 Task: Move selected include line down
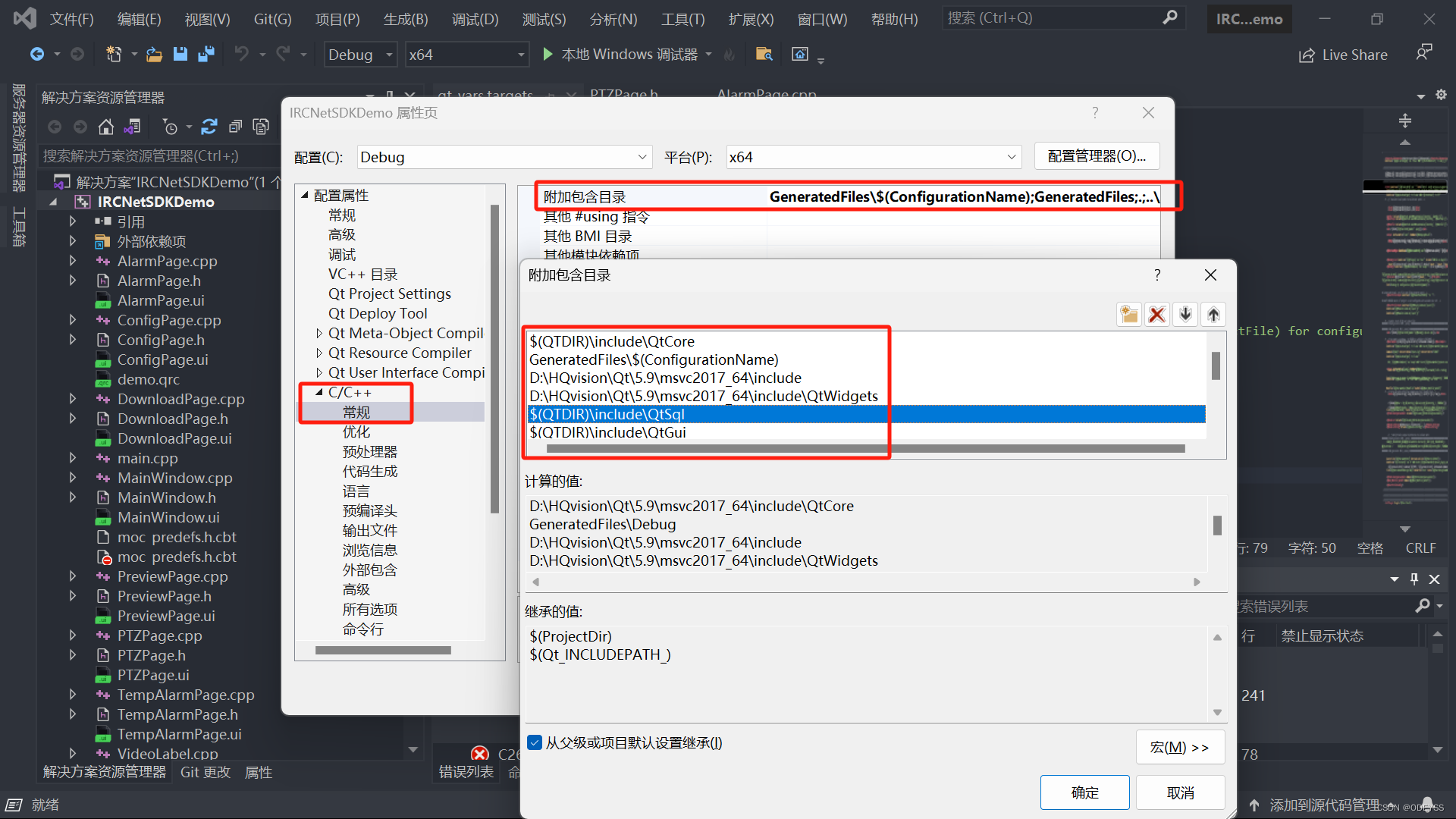pos(1185,315)
